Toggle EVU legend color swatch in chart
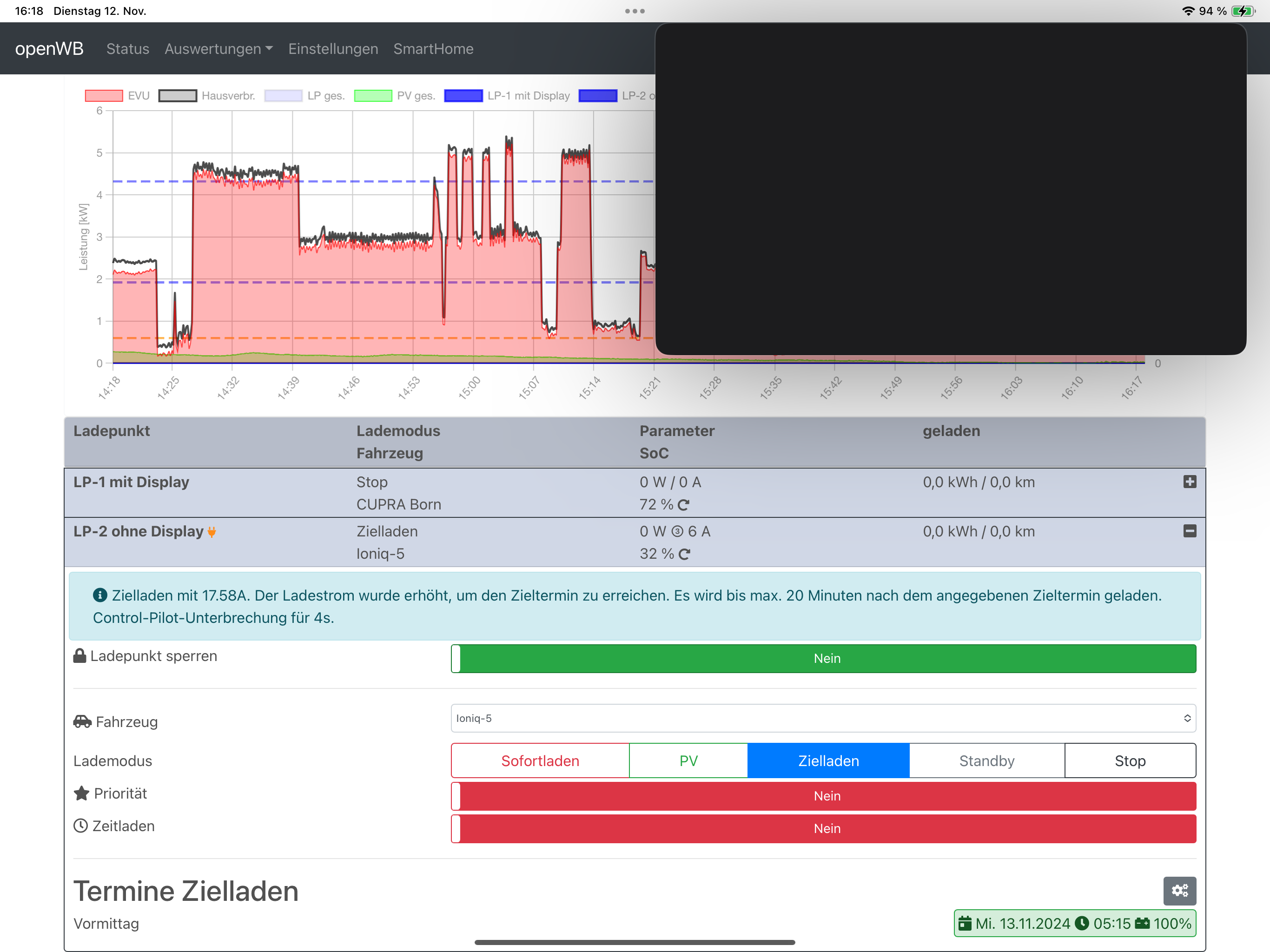1270x952 pixels. pyautogui.click(x=104, y=96)
